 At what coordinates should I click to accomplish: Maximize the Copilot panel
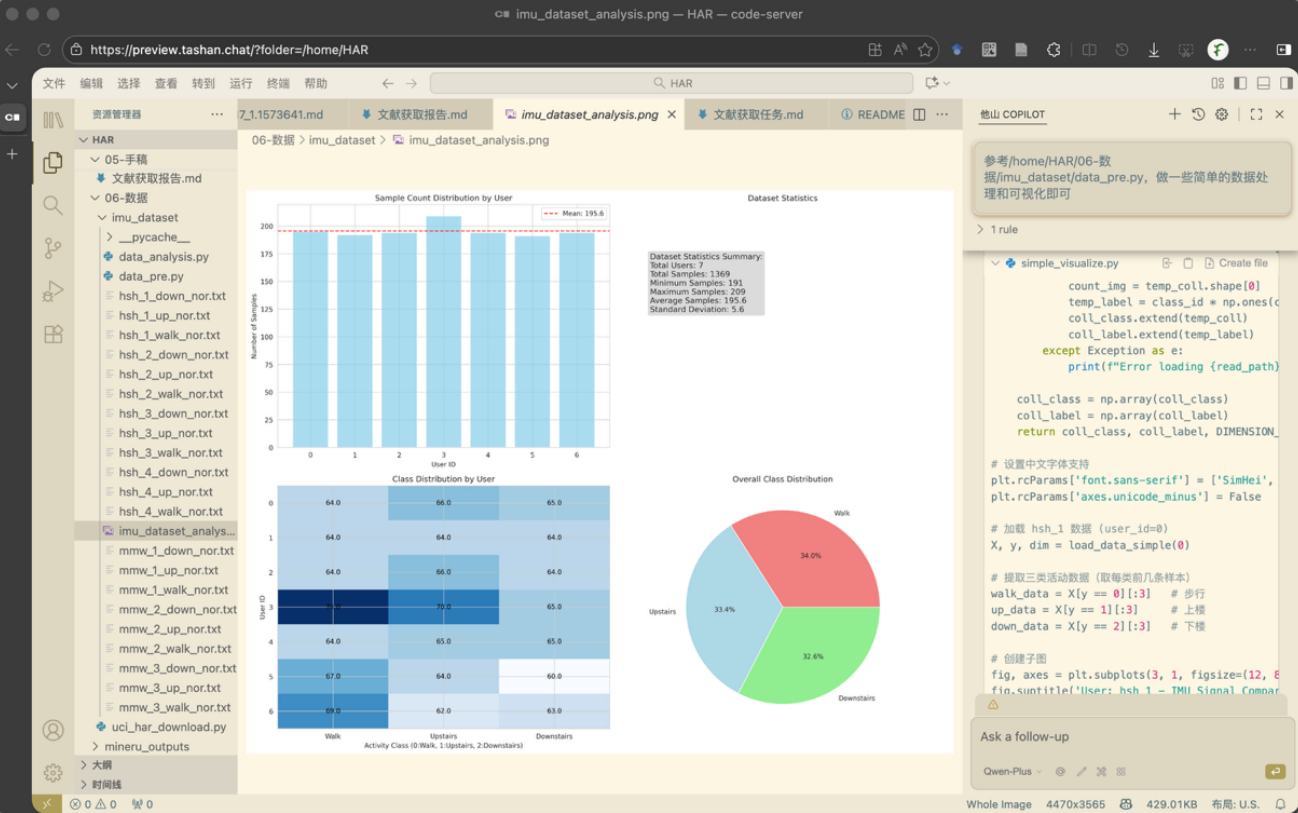click(x=1256, y=115)
